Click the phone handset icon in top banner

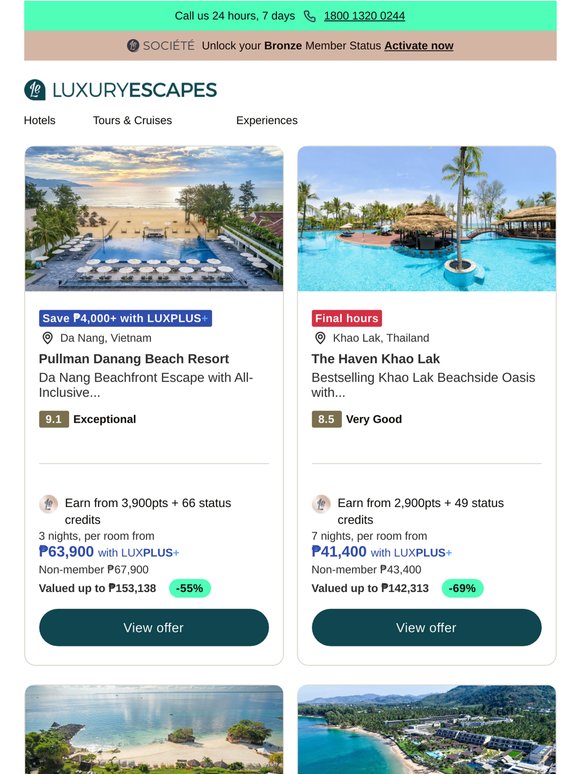point(309,16)
